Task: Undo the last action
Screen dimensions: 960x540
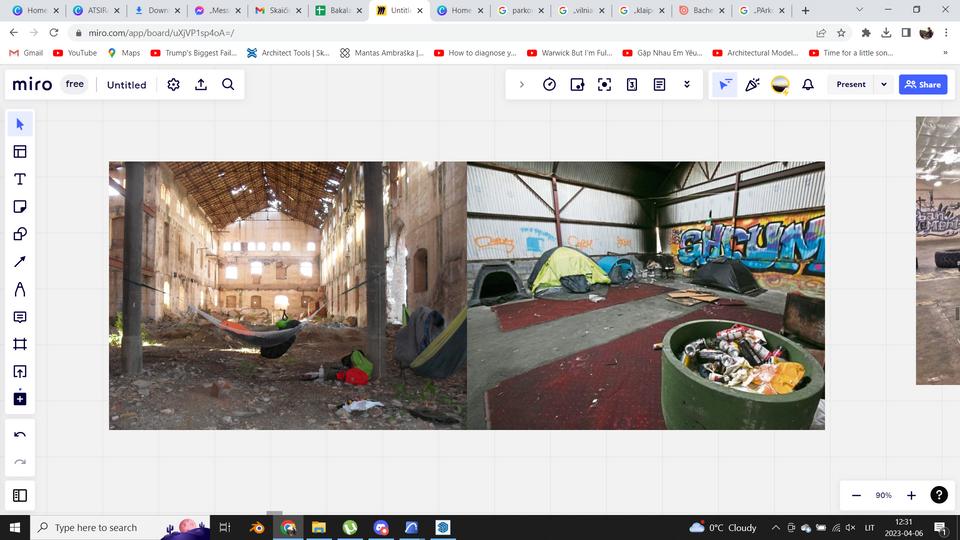Action: click(20, 435)
